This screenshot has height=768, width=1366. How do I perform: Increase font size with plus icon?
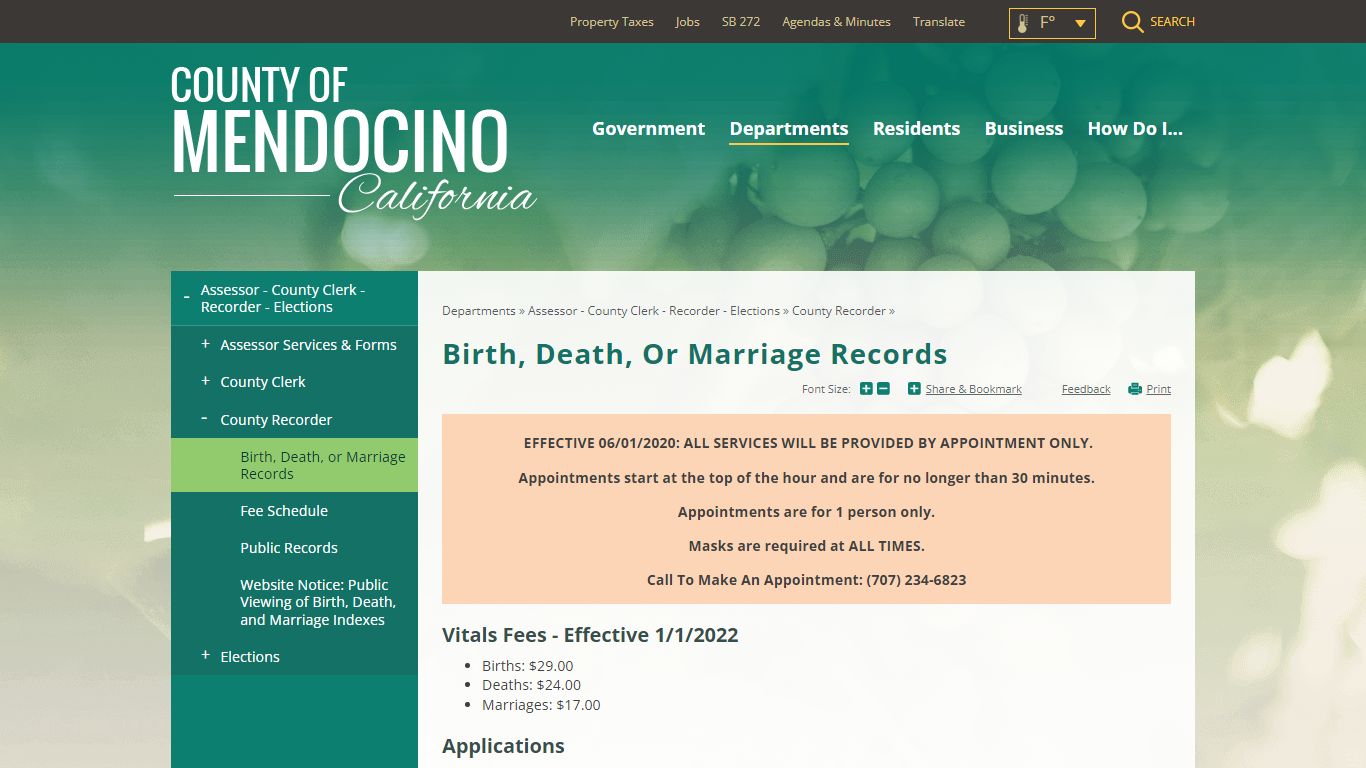866,389
